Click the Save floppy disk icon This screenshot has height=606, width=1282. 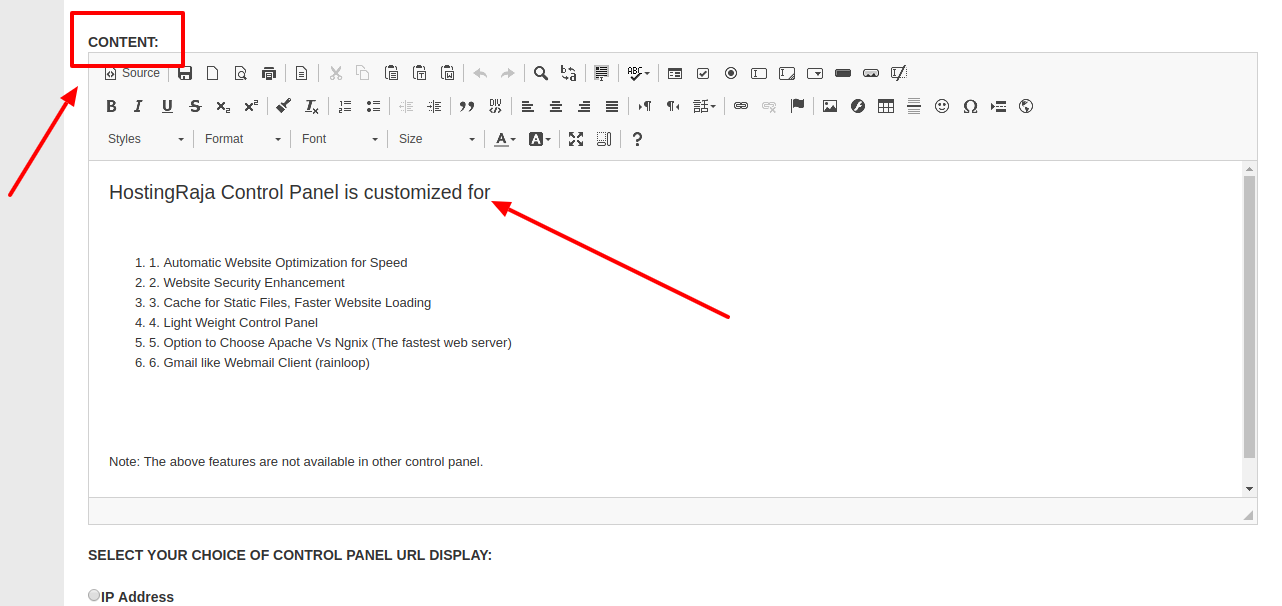point(185,73)
